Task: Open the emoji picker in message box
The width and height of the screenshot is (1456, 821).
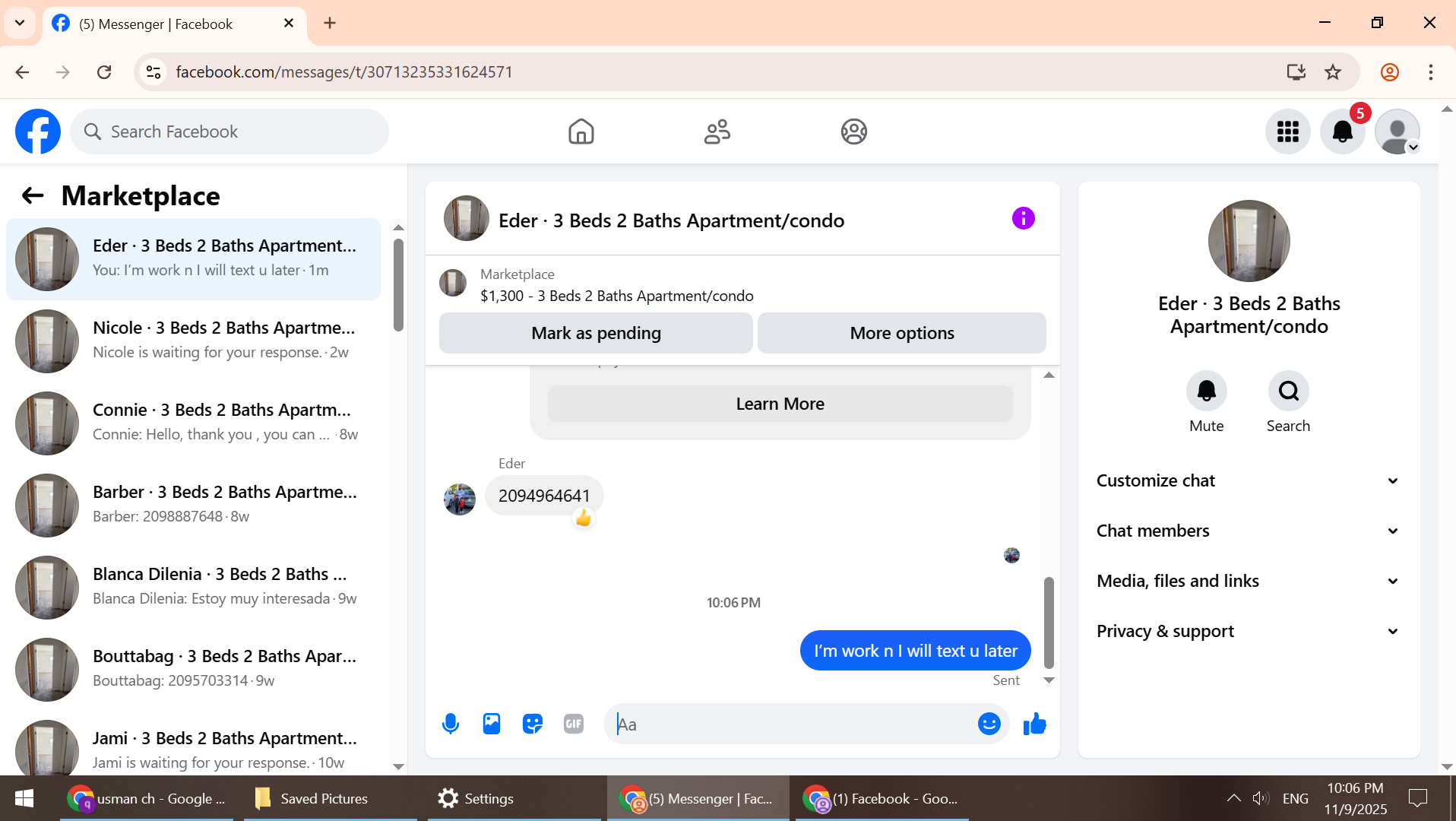Action: [x=989, y=724]
